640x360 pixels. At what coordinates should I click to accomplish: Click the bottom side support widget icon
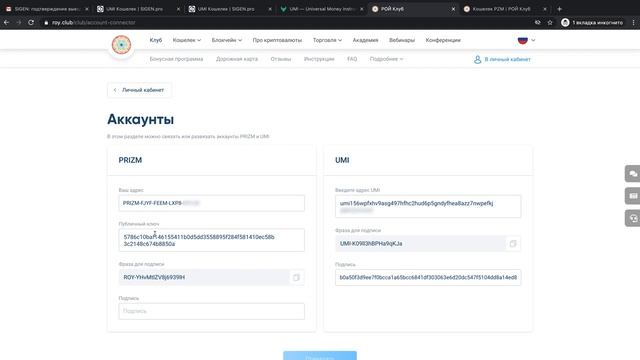(633, 218)
